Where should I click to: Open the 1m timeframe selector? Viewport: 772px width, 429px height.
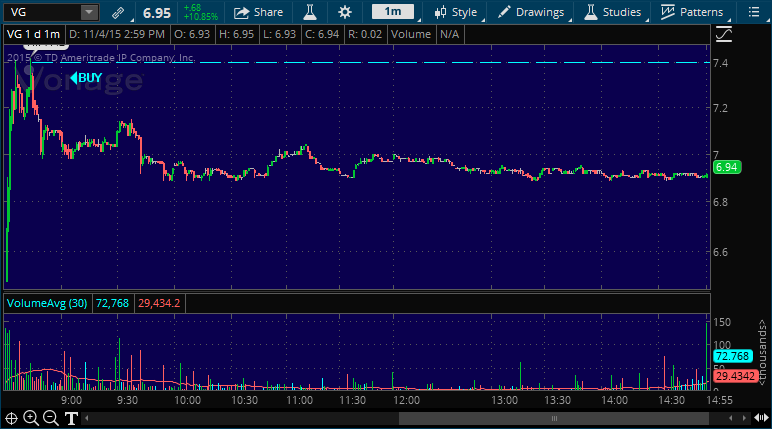point(393,12)
